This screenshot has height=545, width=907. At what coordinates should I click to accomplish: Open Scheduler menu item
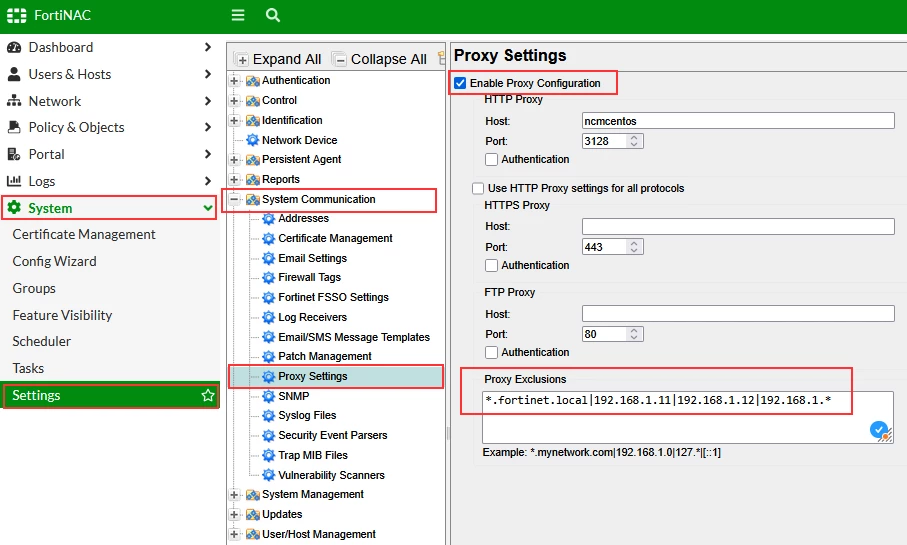[x=42, y=341]
